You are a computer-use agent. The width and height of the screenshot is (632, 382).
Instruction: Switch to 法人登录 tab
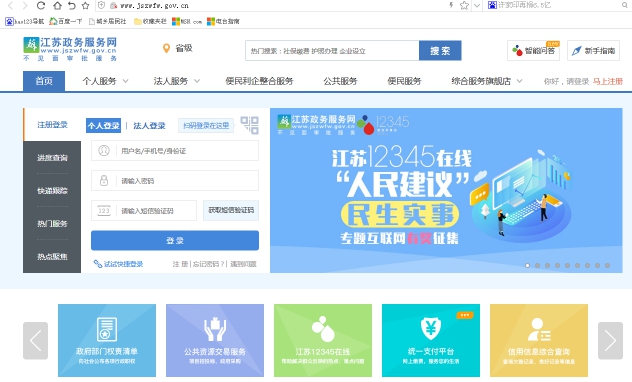tap(149, 125)
